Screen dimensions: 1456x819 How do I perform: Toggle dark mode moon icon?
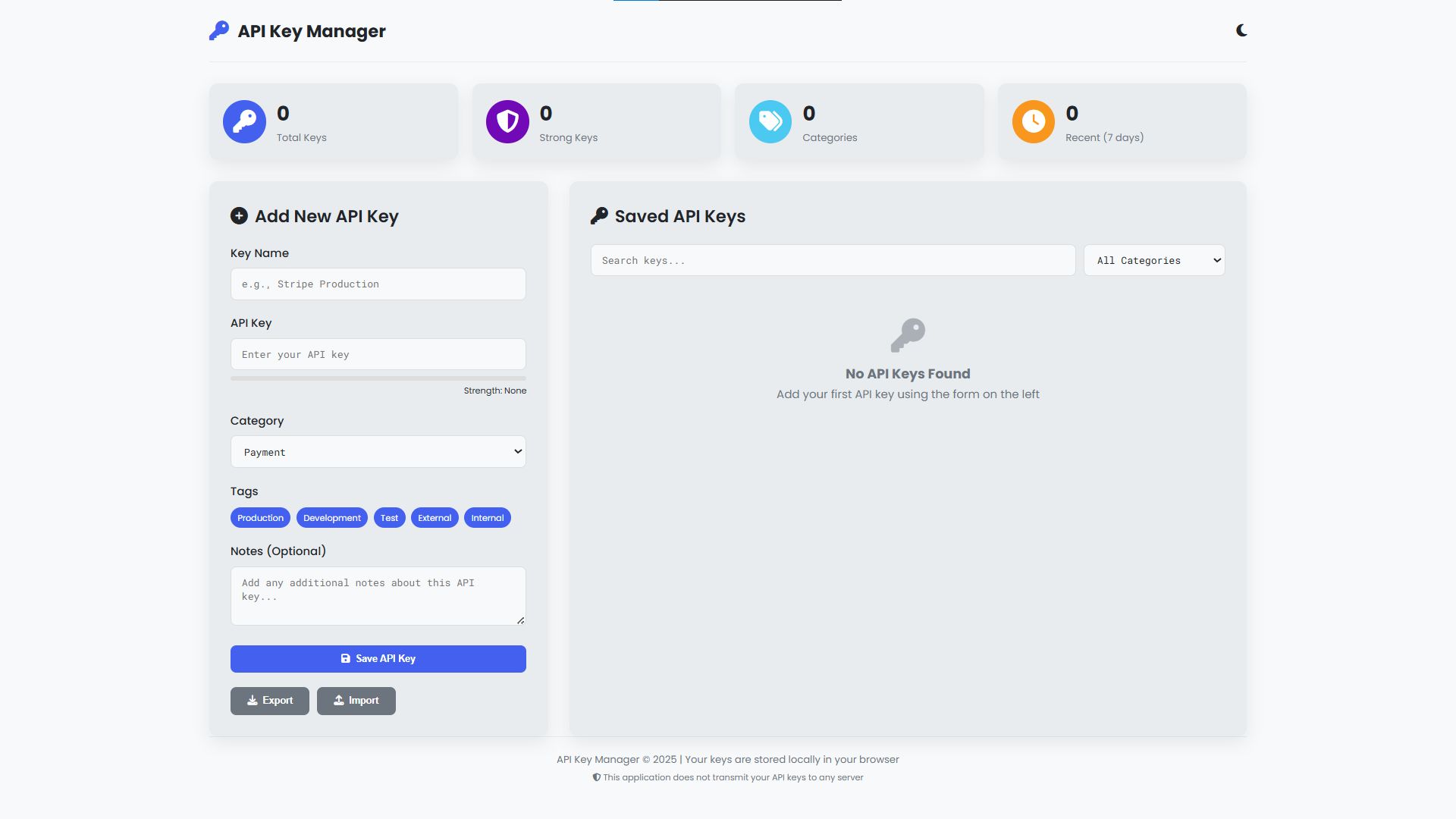1241,30
